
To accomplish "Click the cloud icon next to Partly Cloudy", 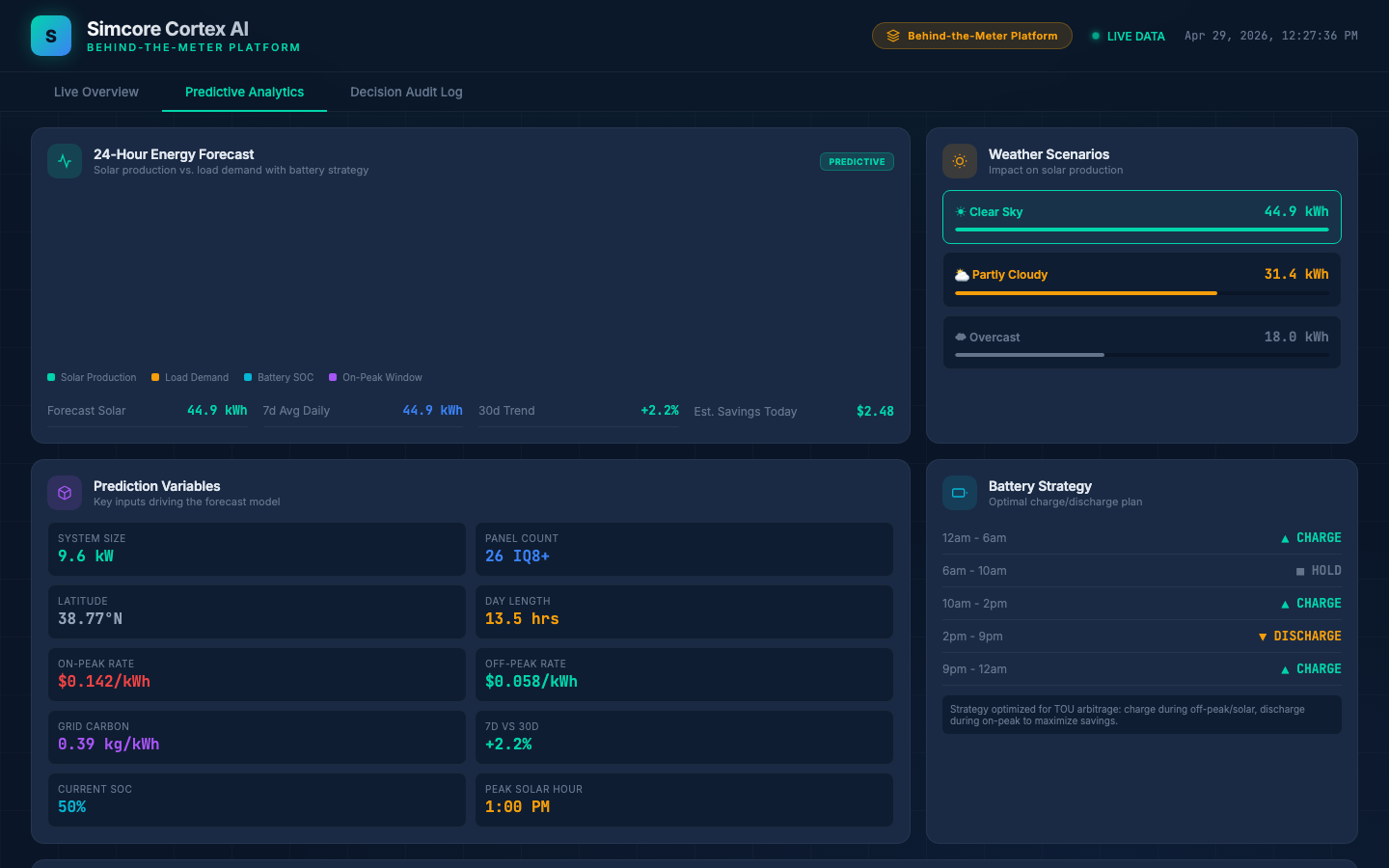I will click(x=962, y=274).
